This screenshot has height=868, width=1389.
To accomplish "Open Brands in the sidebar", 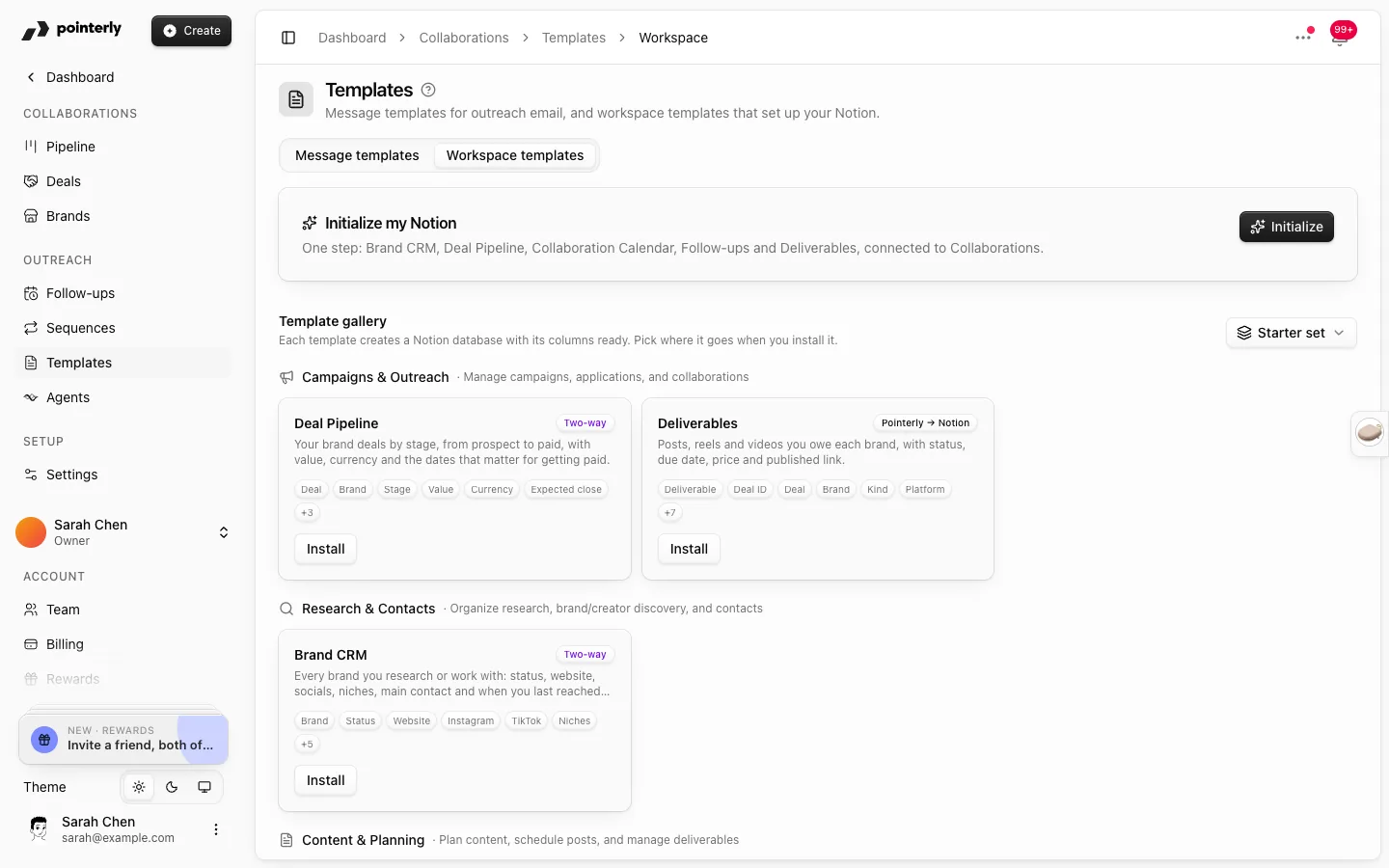I will pos(123,216).
